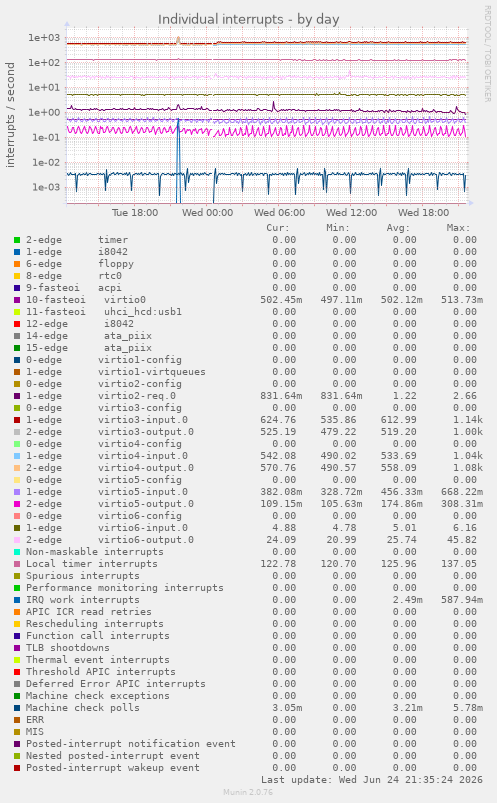Click the 513.73m max value for virtio0
The width and height of the screenshot is (497, 803).
tap(462, 300)
